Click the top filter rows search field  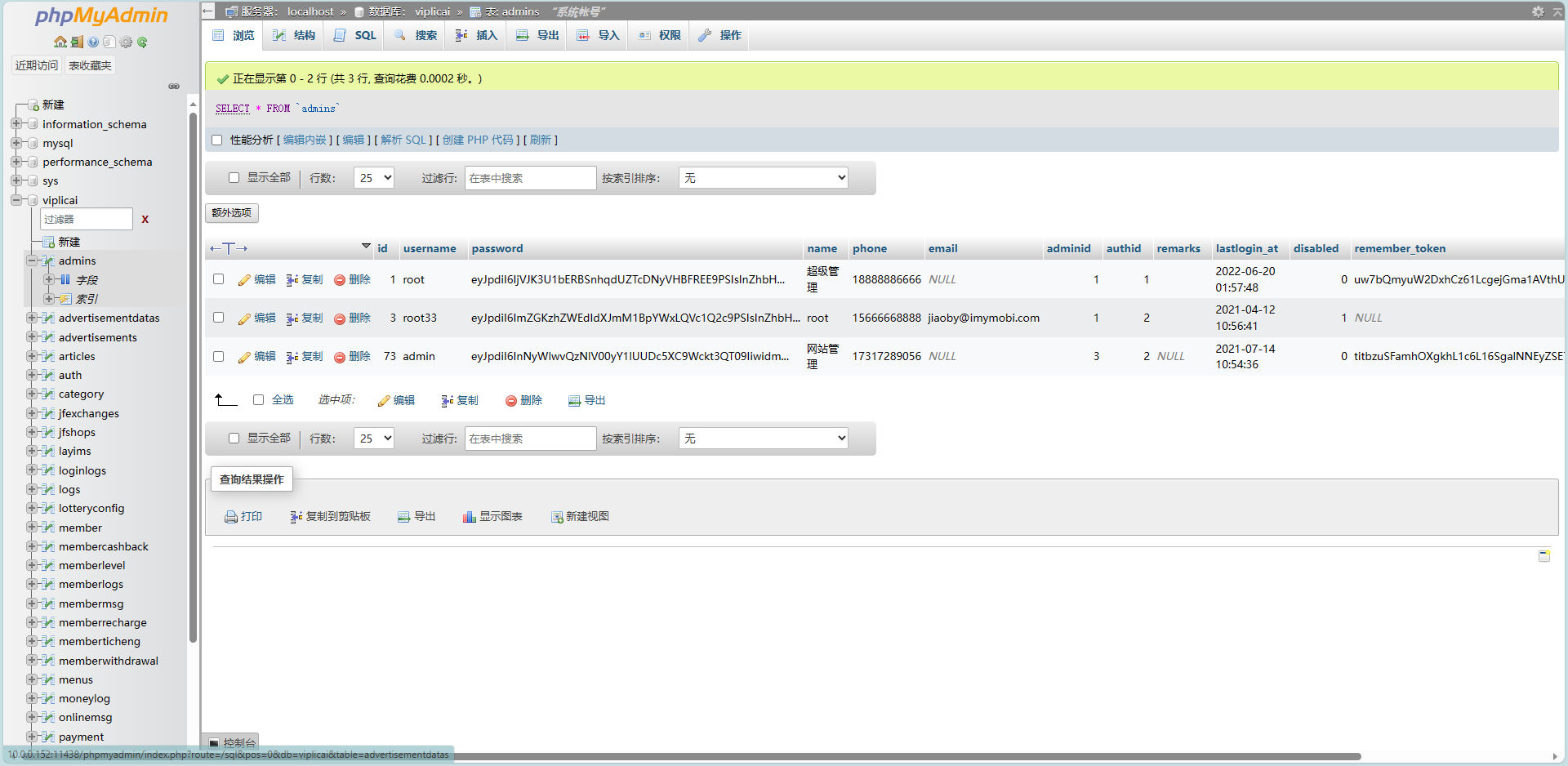(530, 178)
